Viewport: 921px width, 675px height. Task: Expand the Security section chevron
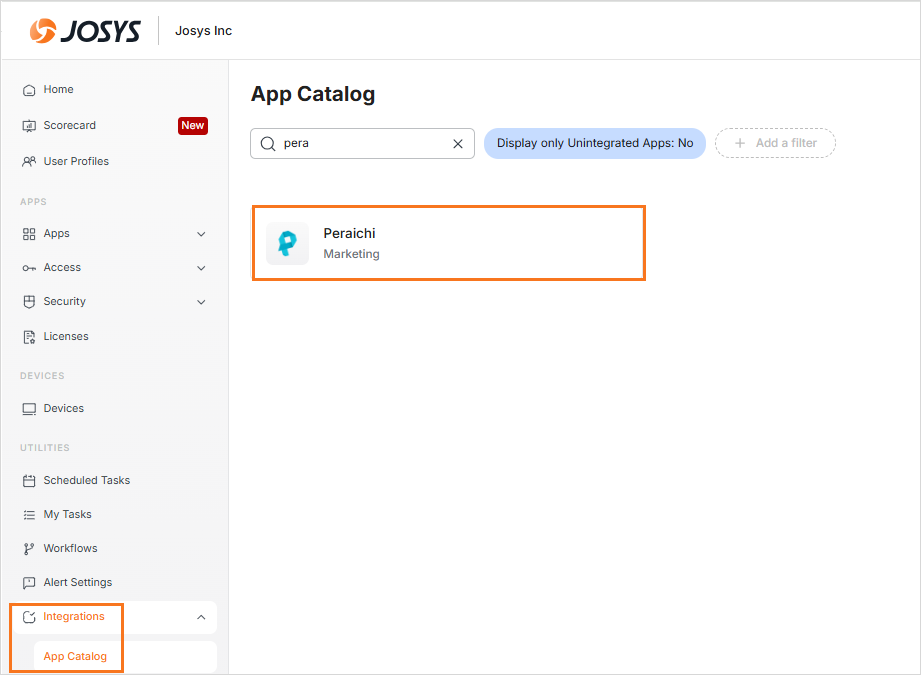(x=201, y=302)
